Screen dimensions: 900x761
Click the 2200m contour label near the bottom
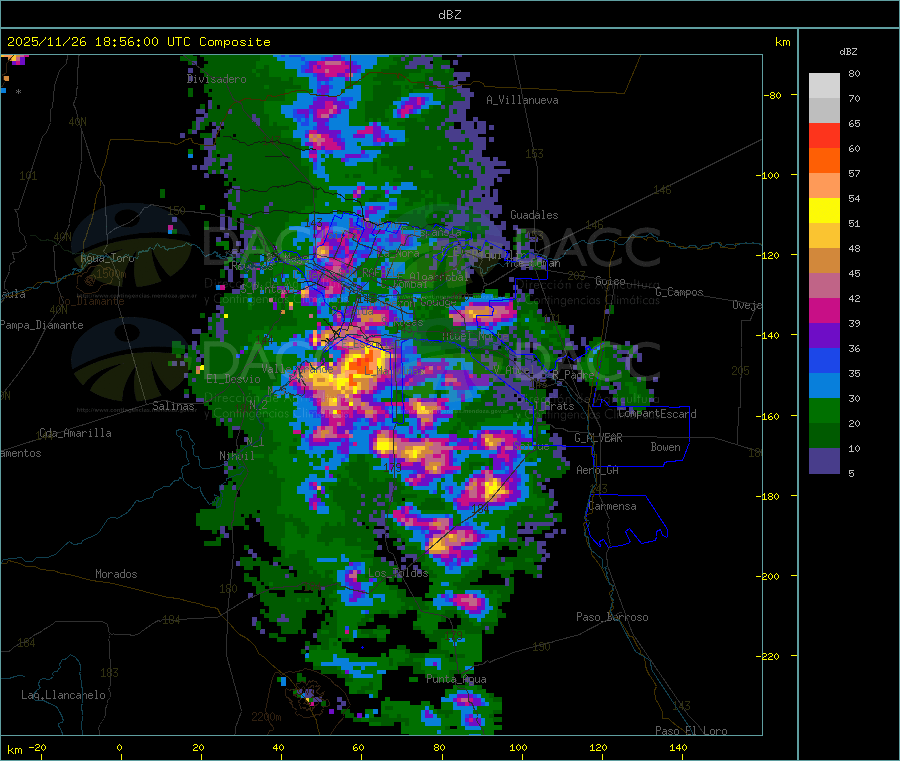tap(266, 717)
